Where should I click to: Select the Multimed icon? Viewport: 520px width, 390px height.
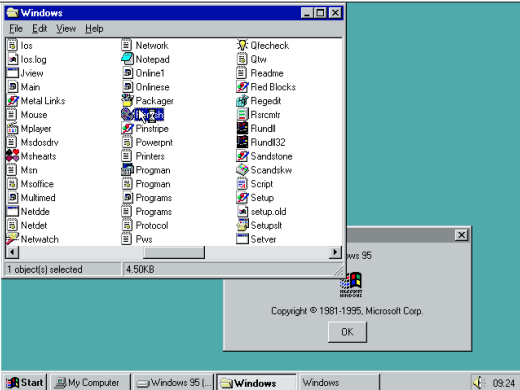tap(12, 197)
